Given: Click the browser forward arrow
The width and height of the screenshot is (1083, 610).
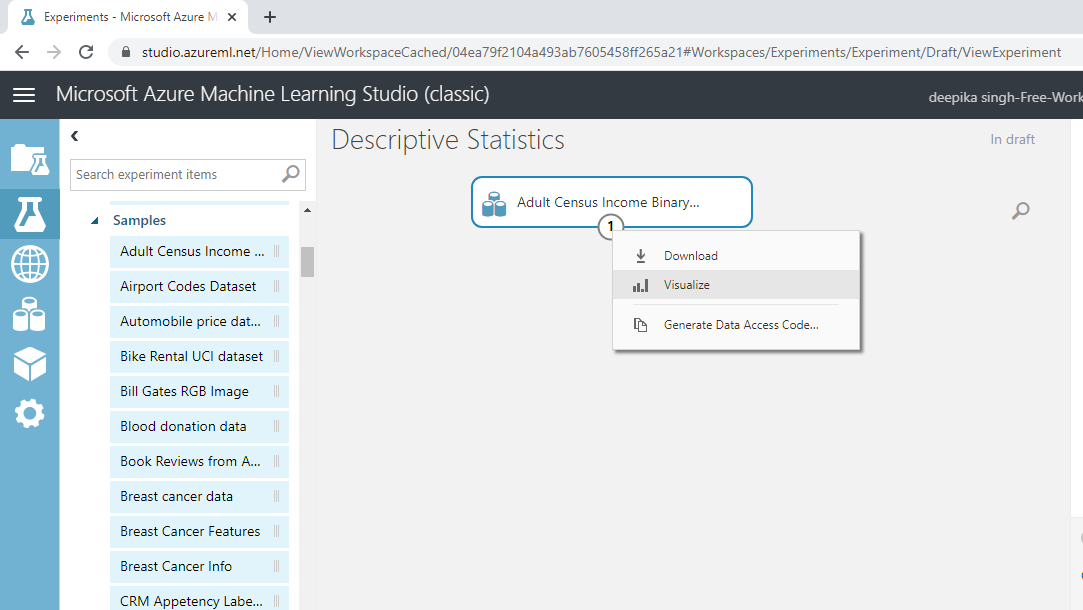Looking at the screenshot, I should click(54, 53).
